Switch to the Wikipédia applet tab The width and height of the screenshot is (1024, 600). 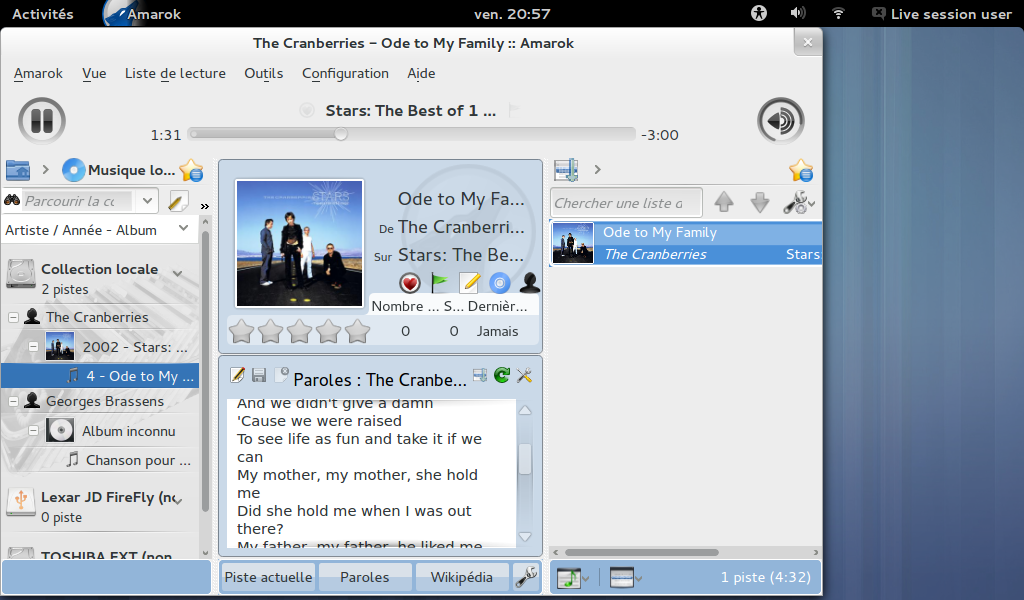(x=462, y=577)
